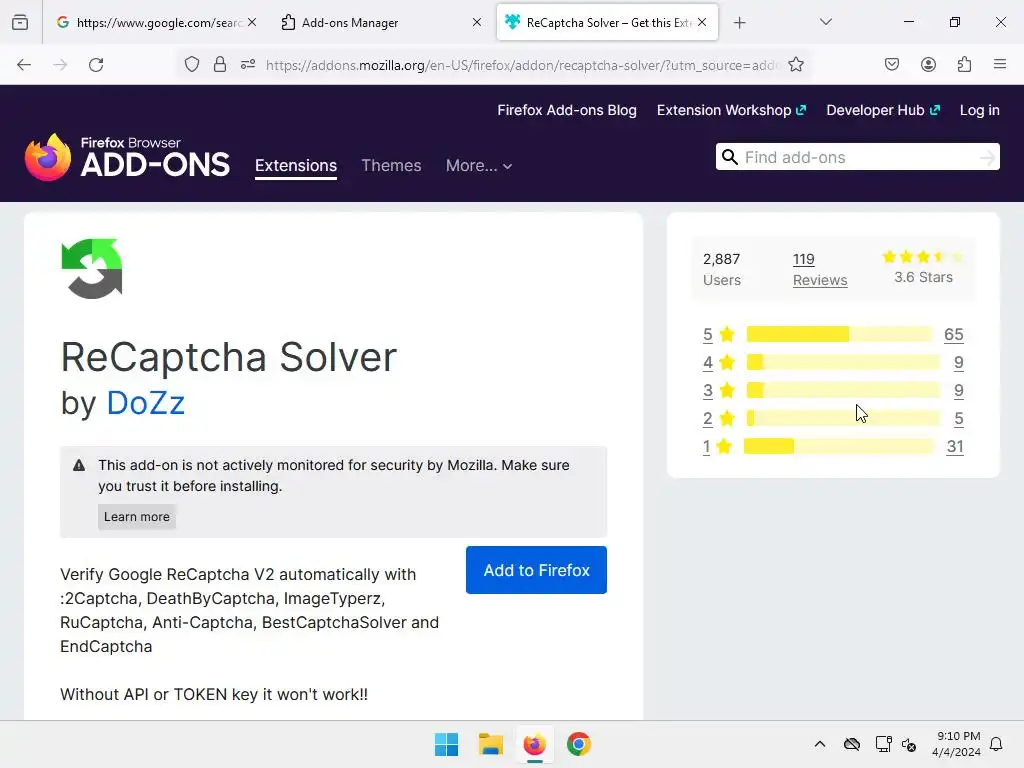The image size is (1024, 768).
Task: Close the Add-ons Manager tab
Action: click(477, 22)
